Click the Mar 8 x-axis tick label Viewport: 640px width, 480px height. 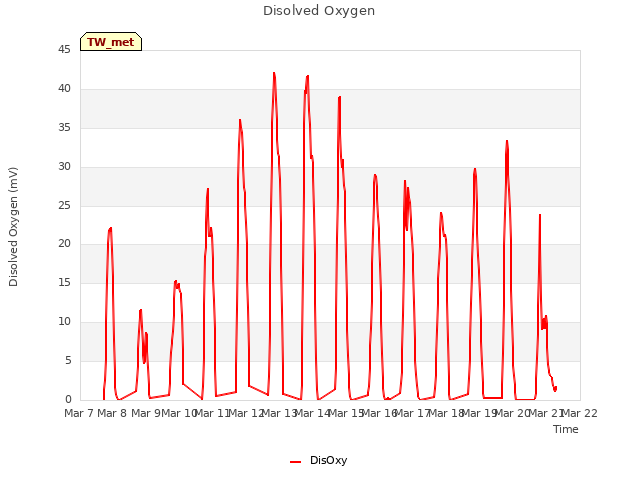pyautogui.click(x=112, y=413)
